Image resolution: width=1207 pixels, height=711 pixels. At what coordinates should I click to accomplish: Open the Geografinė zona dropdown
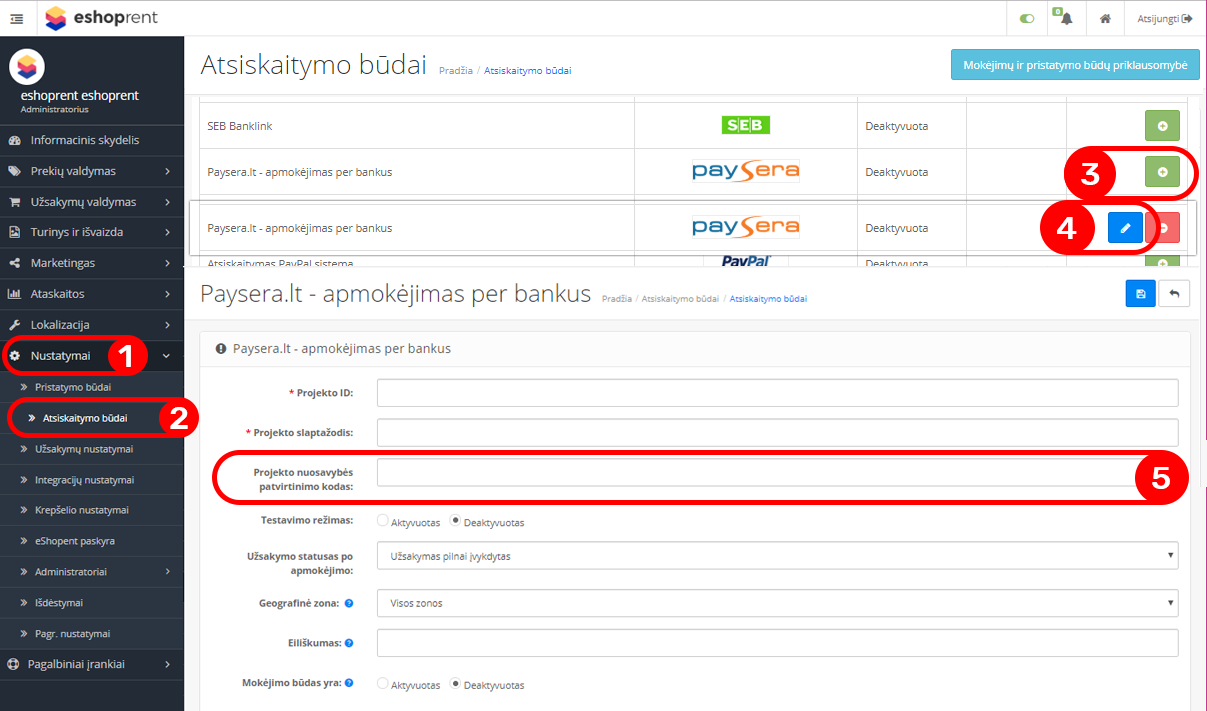[x=777, y=602]
